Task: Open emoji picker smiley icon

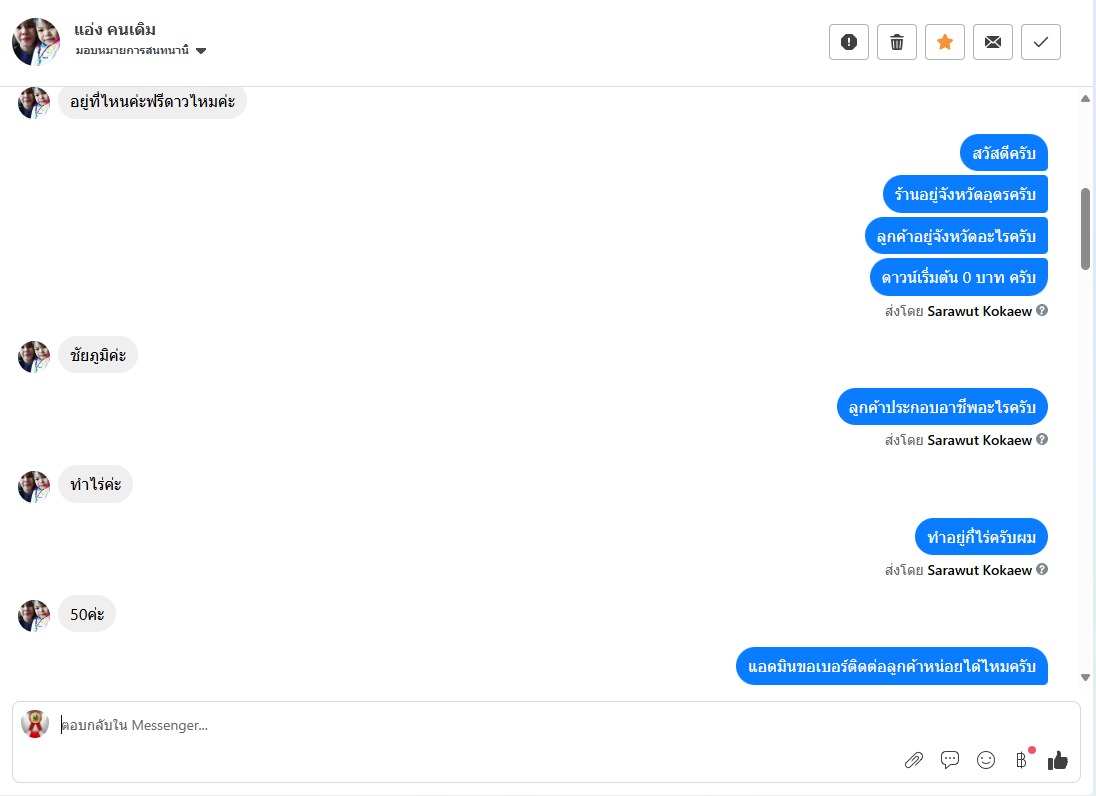Action: (x=986, y=760)
